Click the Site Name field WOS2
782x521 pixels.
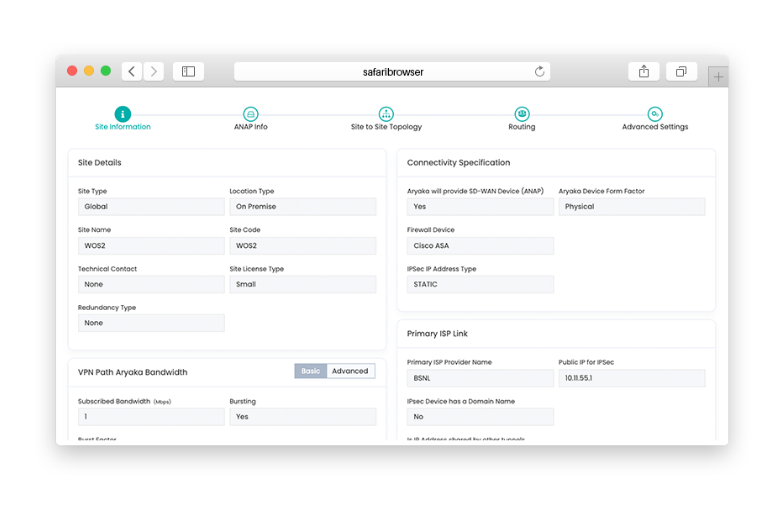pyautogui.click(x=151, y=246)
